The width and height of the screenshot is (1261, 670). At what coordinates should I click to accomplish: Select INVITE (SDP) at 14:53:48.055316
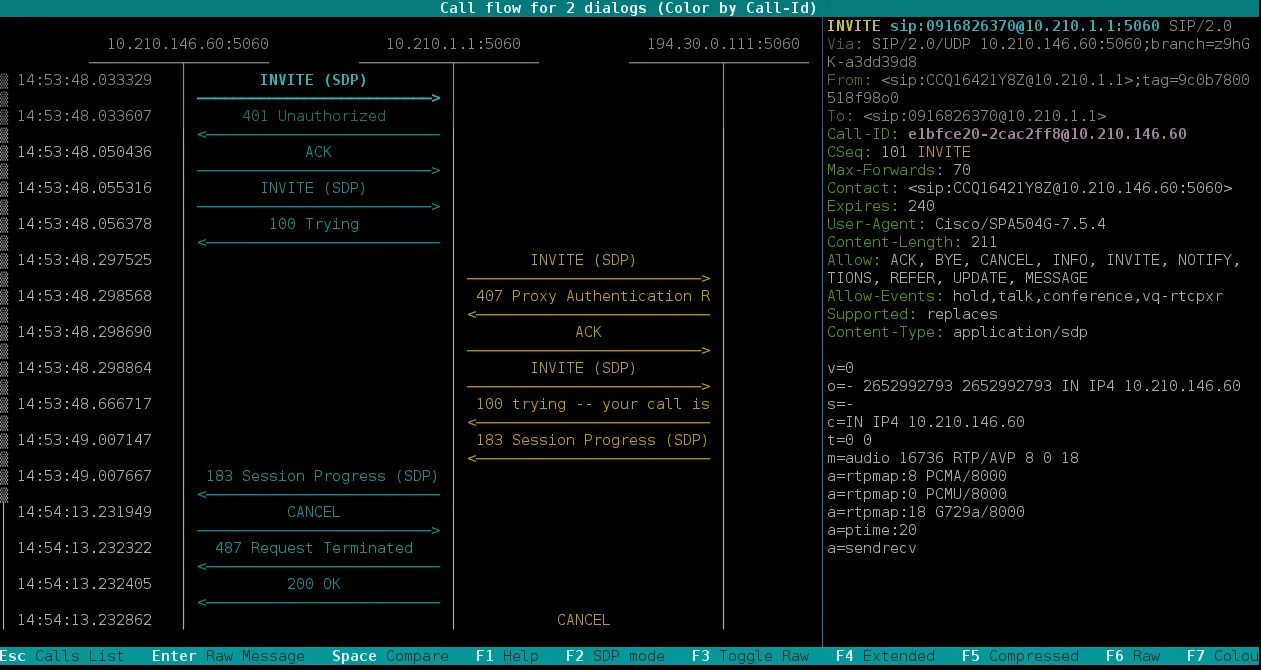tap(313, 188)
